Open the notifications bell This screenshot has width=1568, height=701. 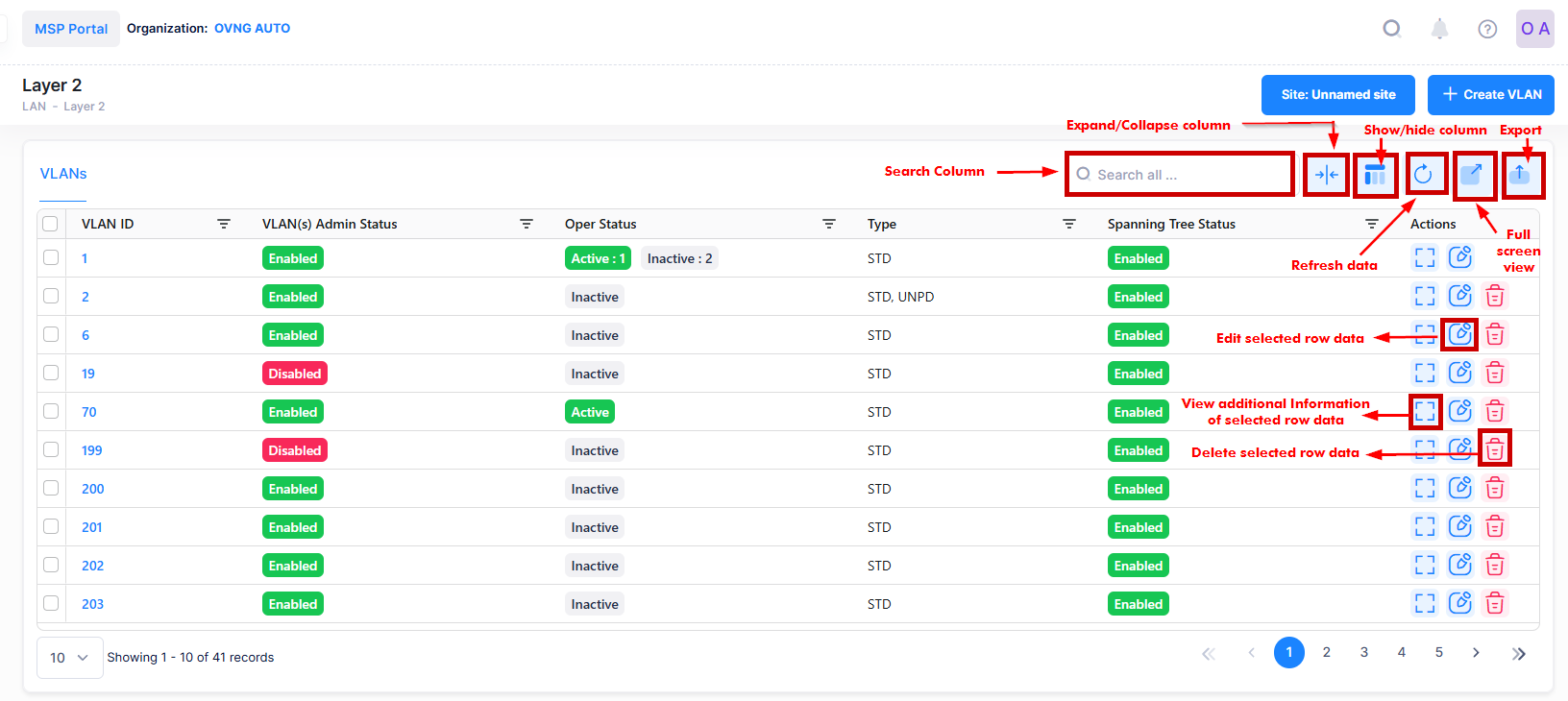point(1439,29)
